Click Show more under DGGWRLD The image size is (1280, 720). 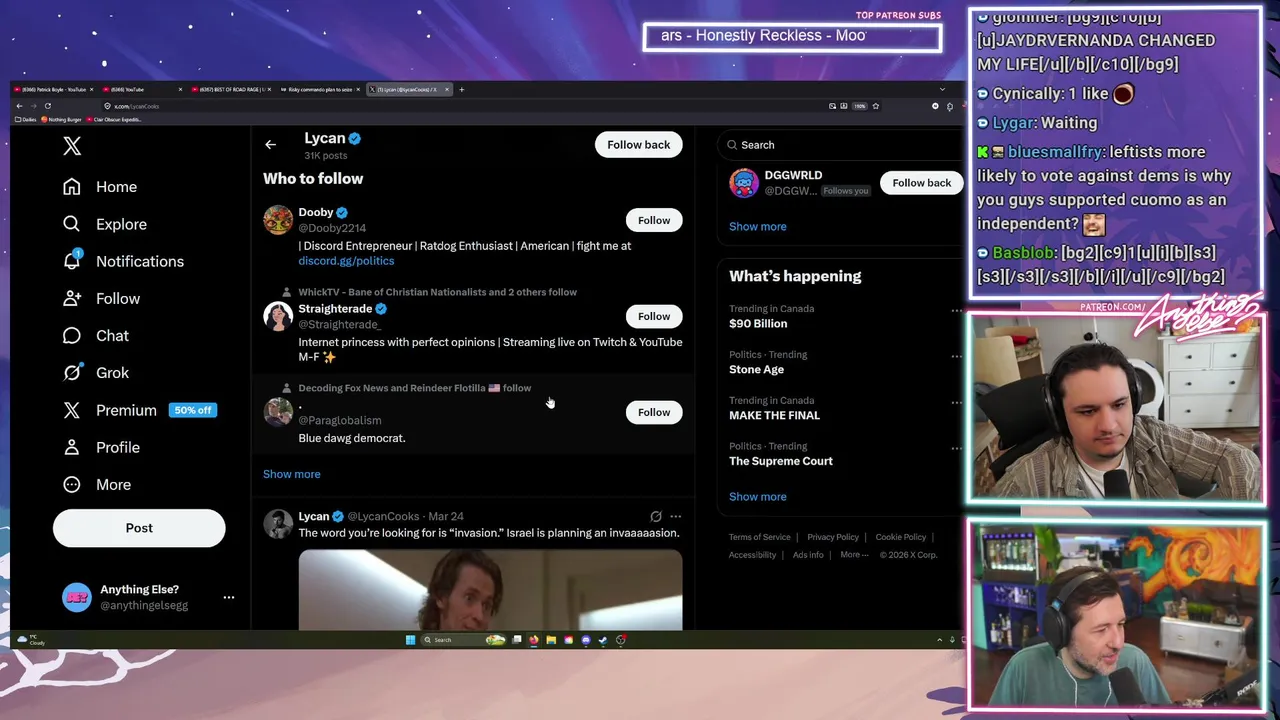(x=757, y=226)
